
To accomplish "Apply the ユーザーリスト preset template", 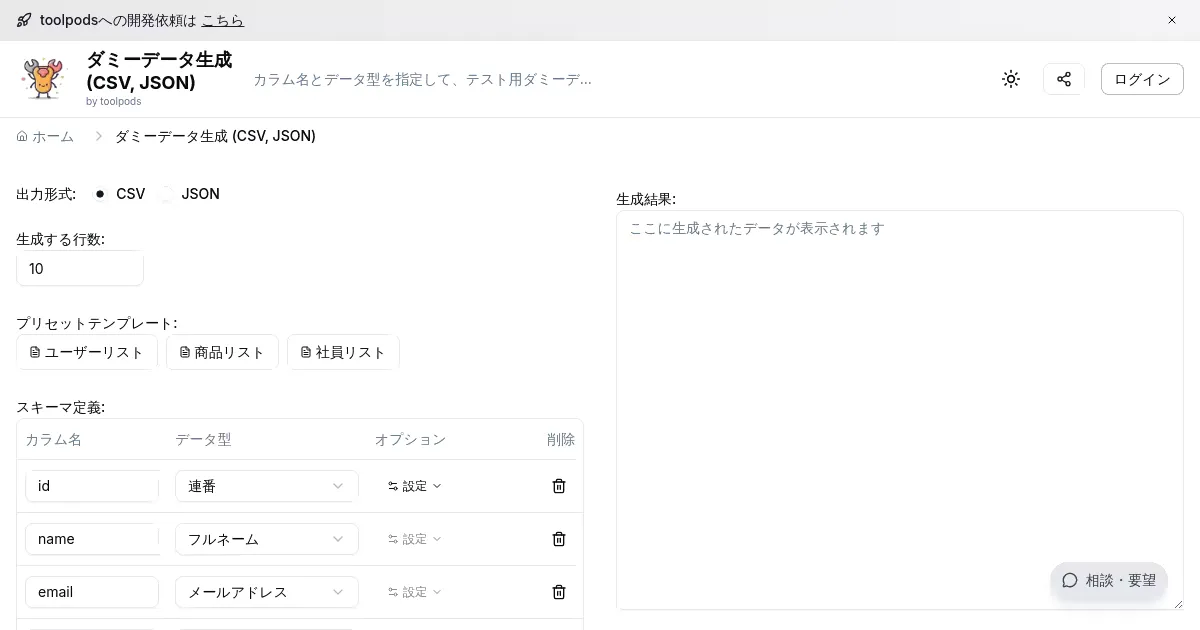I will (87, 352).
